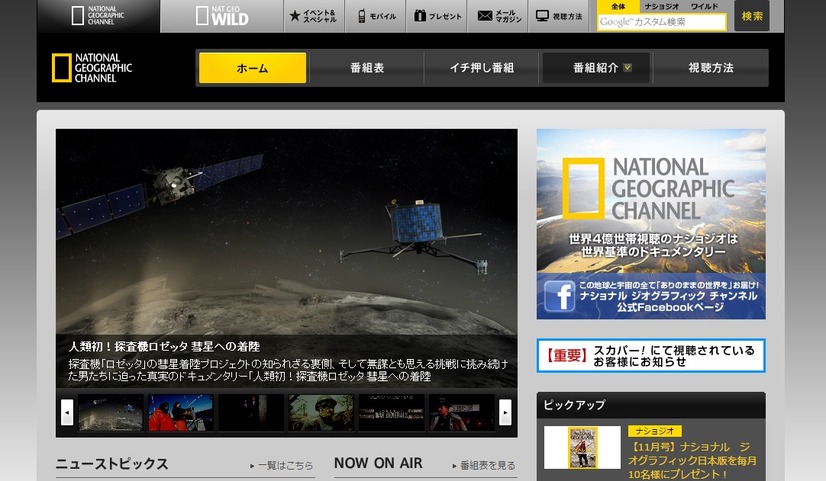
Task: Open the Rosetta comet landing feature title
Action: coord(164,347)
